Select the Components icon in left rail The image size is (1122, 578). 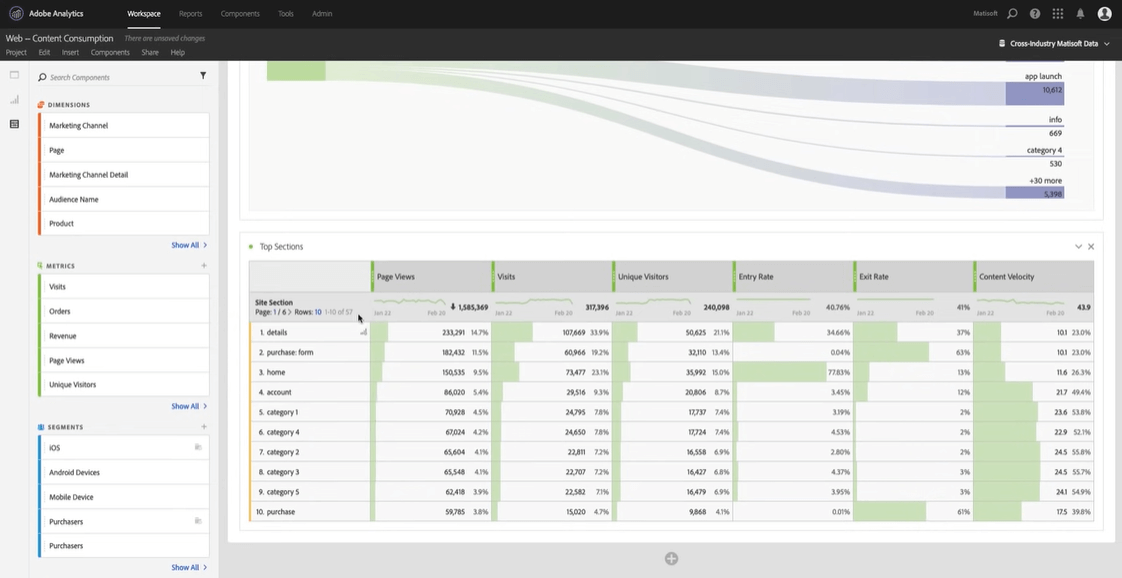14,124
